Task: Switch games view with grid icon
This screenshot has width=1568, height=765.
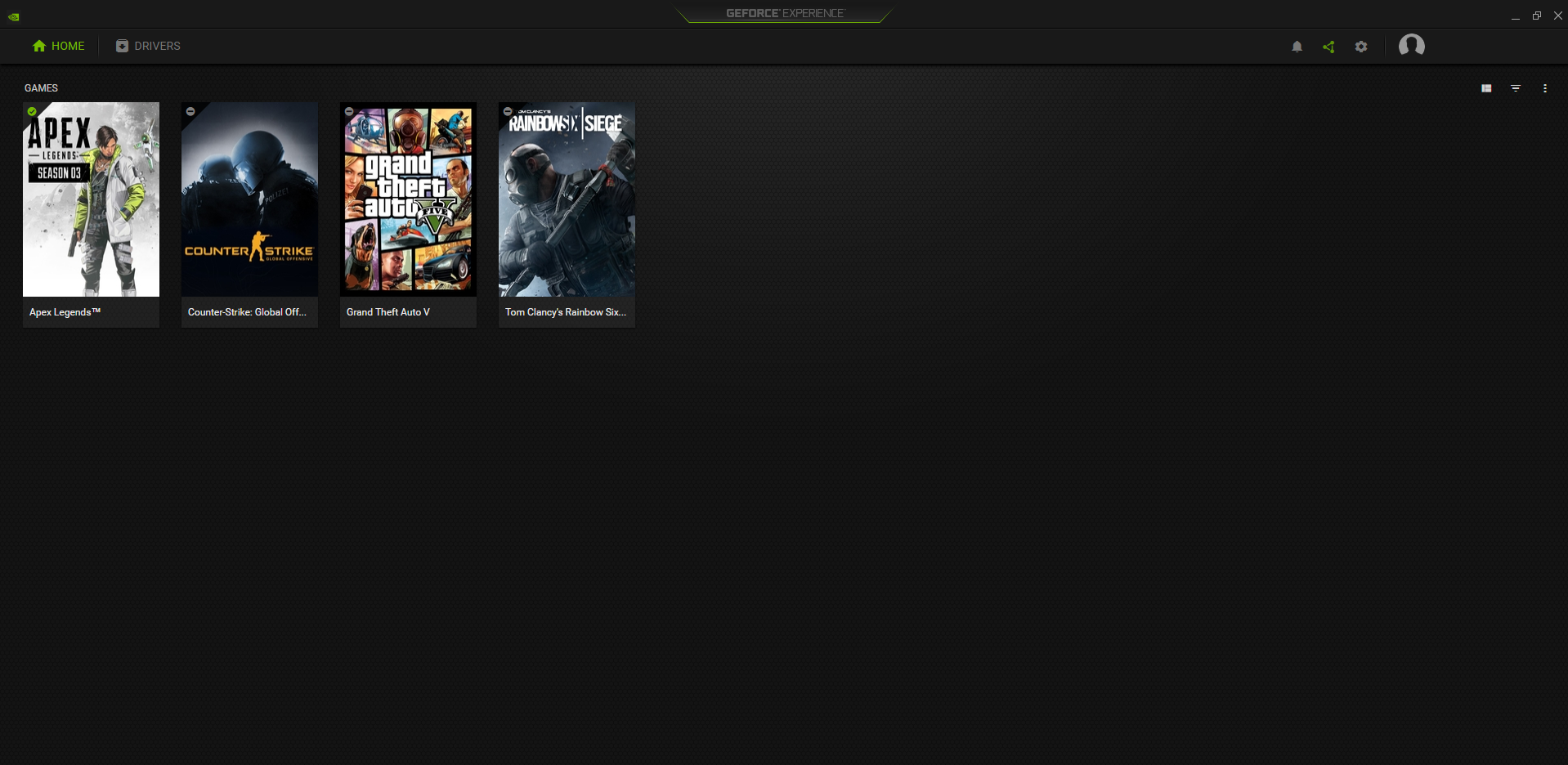Action: 1486,88
